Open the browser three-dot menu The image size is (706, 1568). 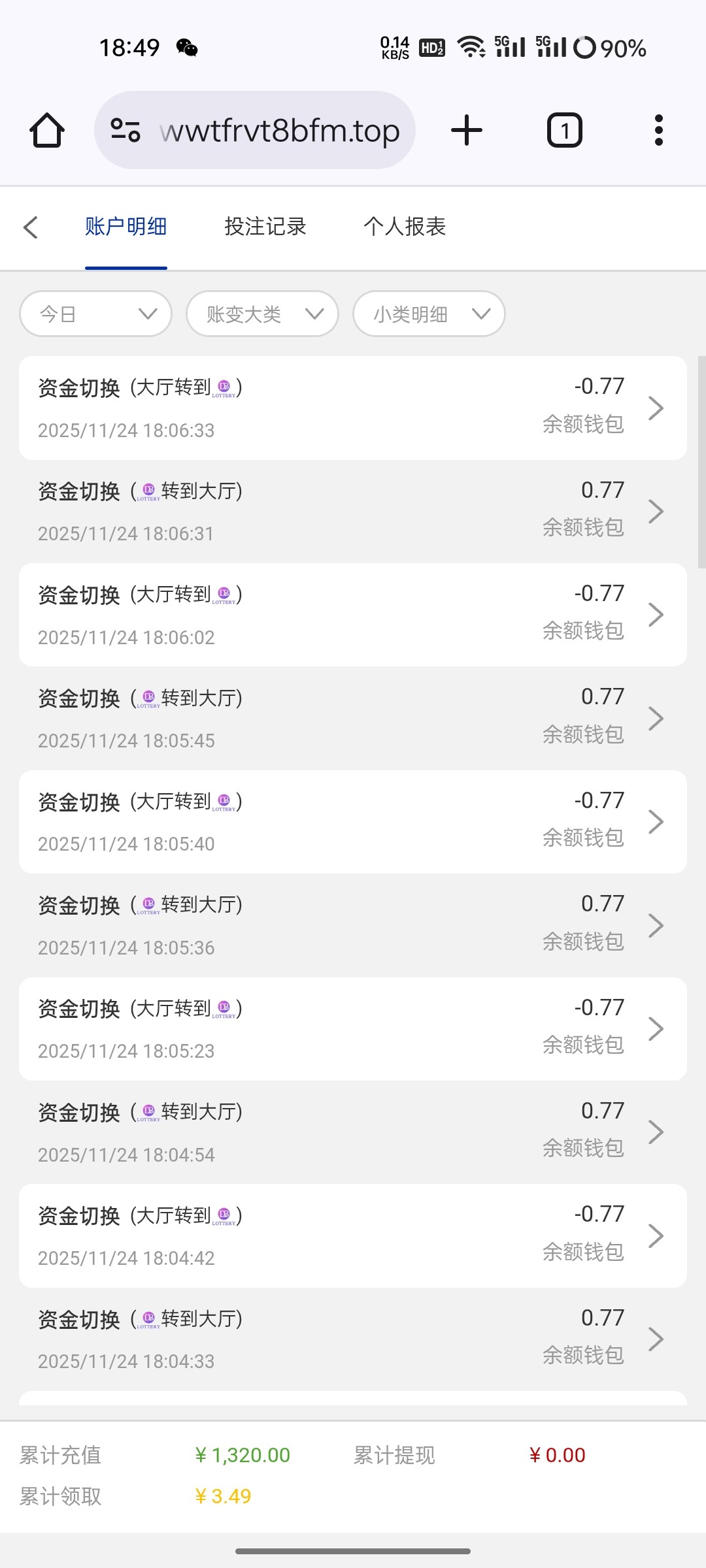click(x=658, y=130)
